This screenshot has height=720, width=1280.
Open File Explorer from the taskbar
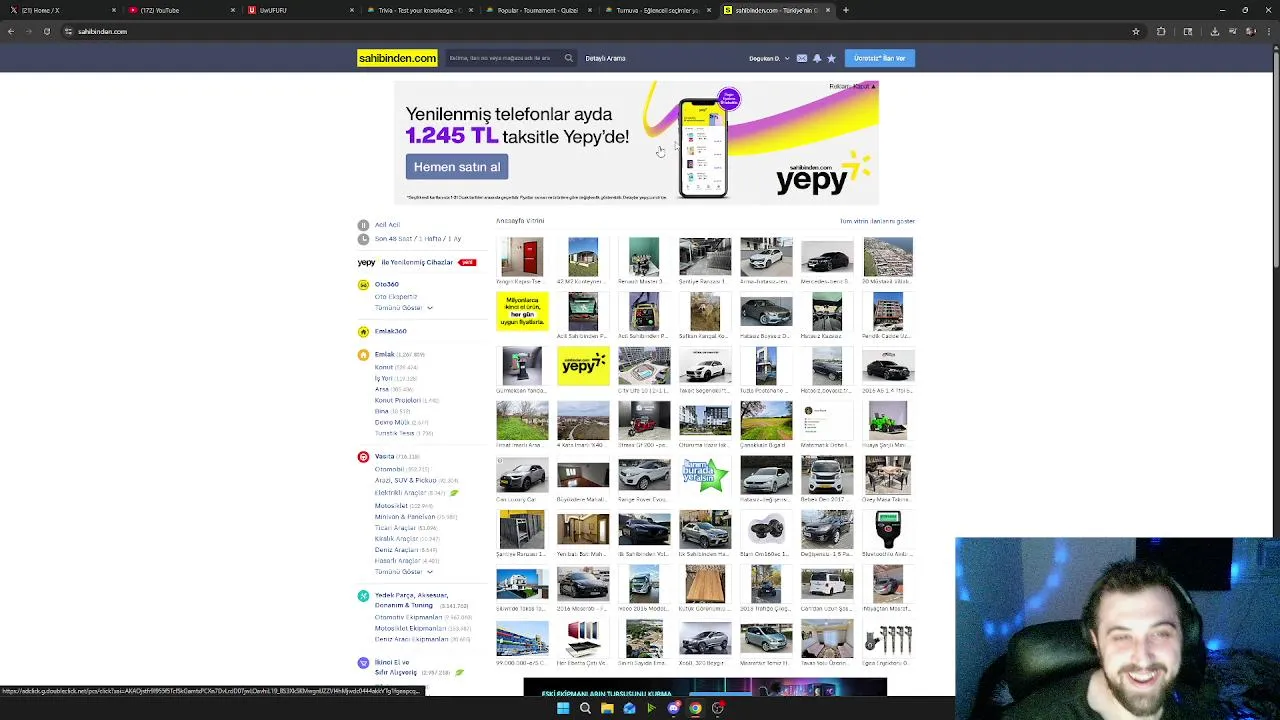(607, 708)
